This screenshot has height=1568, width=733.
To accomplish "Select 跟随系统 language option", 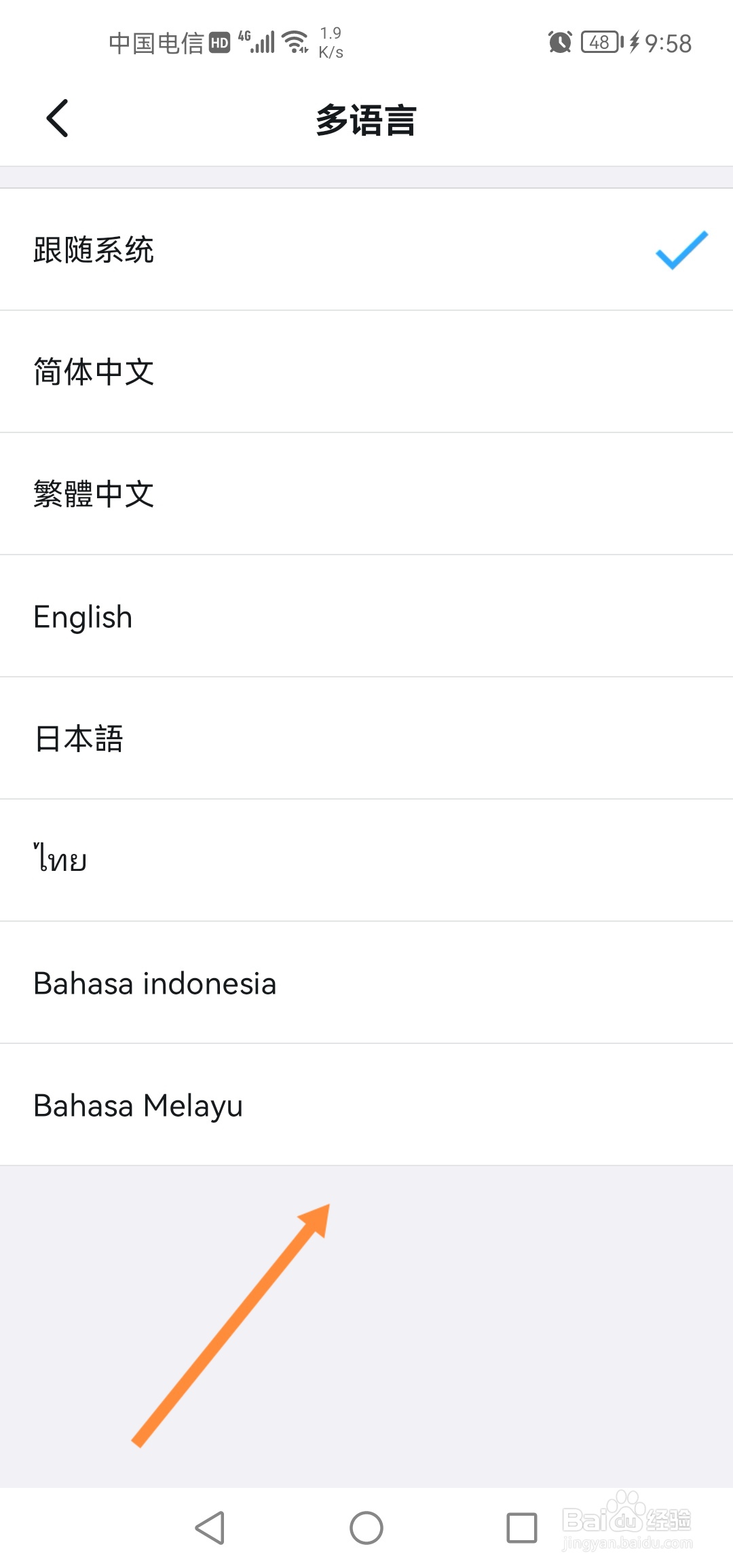I will pyautogui.click(x=94, y=250).
